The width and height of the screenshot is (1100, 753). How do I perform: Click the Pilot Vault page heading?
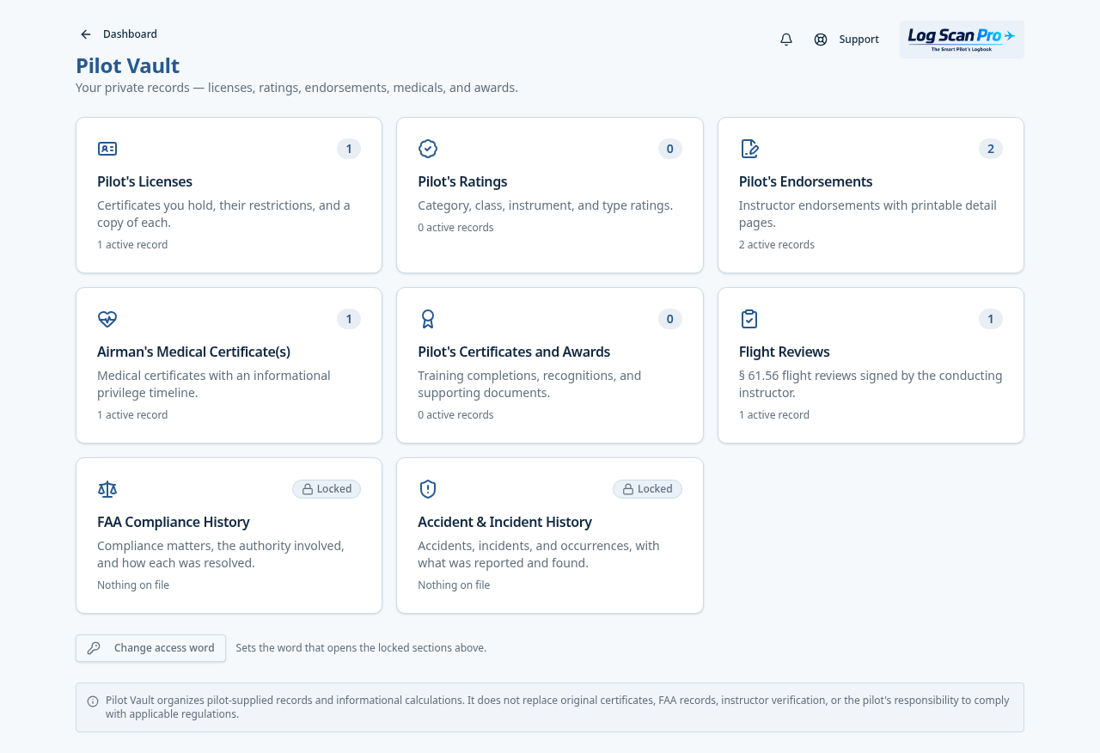click(x=128, y=66)
